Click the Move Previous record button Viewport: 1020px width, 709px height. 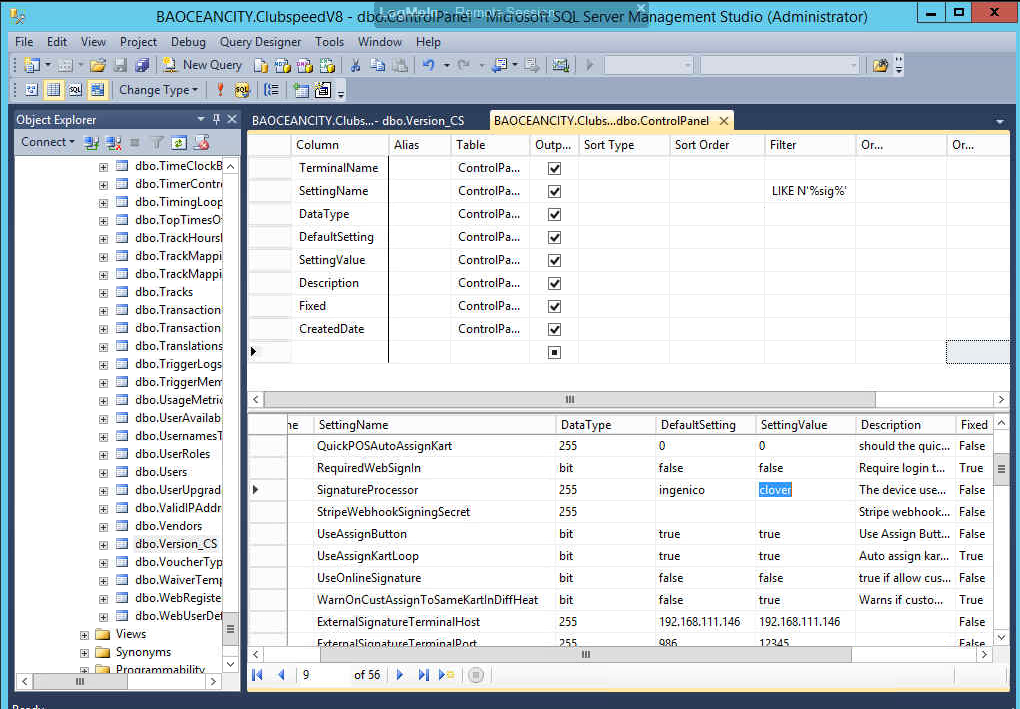(x=281, y=675)
